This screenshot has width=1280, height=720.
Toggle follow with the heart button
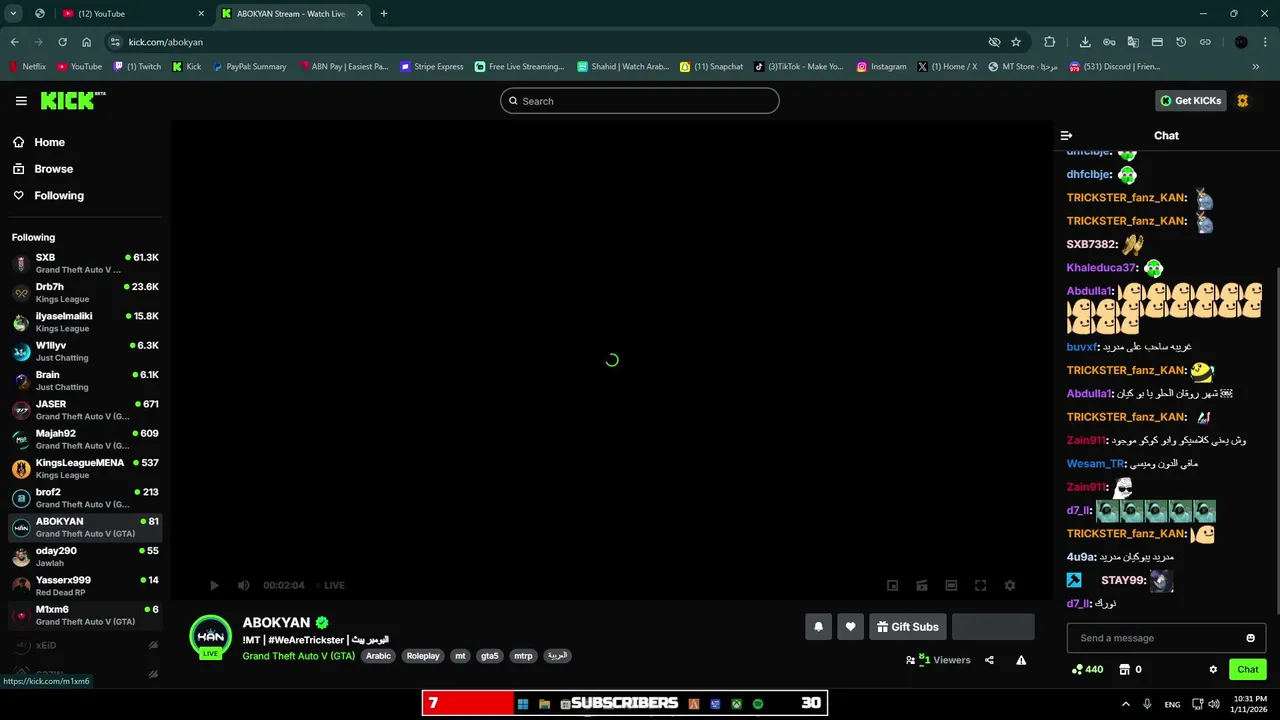(x=850, y=627)
